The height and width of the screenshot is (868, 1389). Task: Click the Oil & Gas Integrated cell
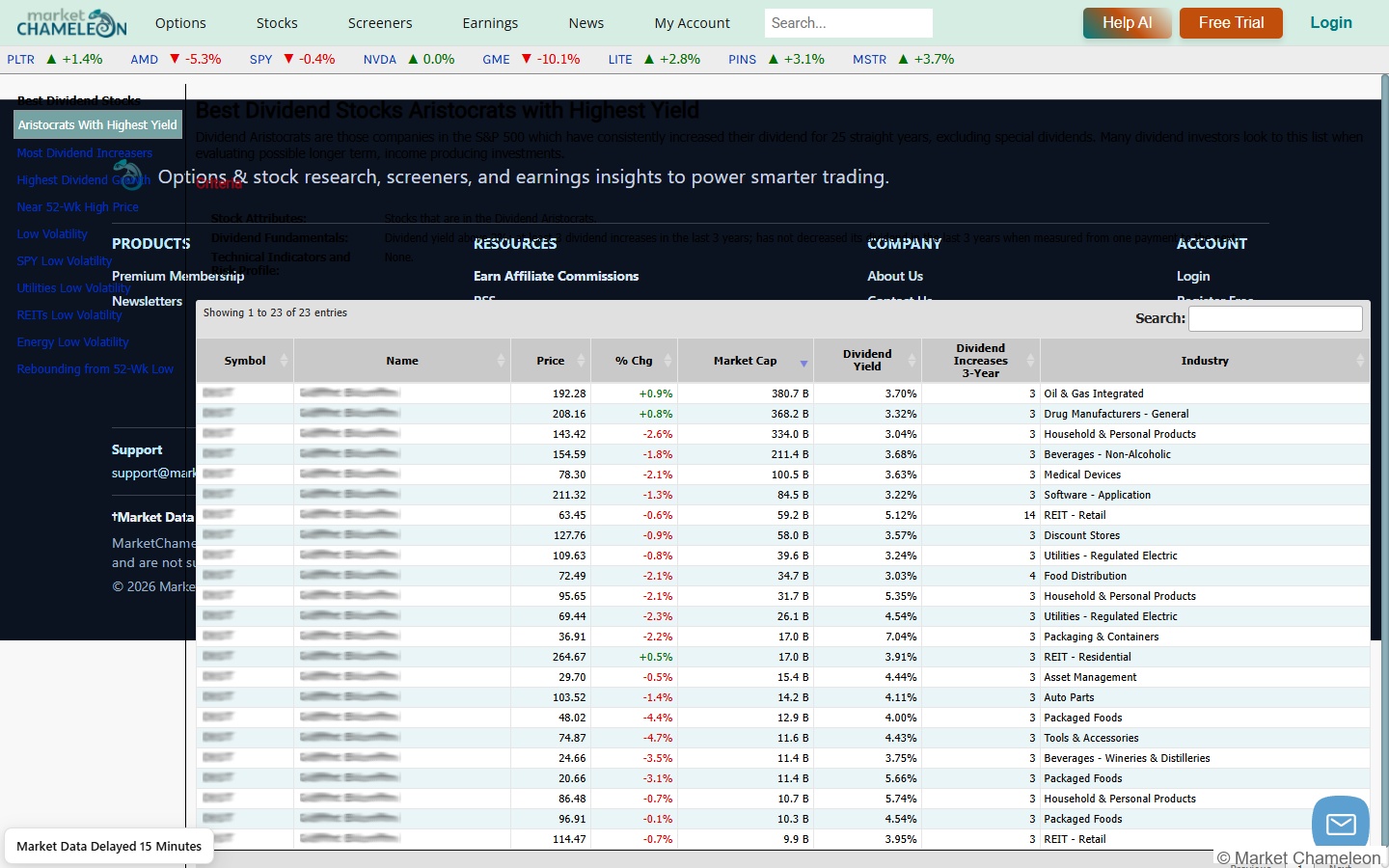pos(1205,393)
